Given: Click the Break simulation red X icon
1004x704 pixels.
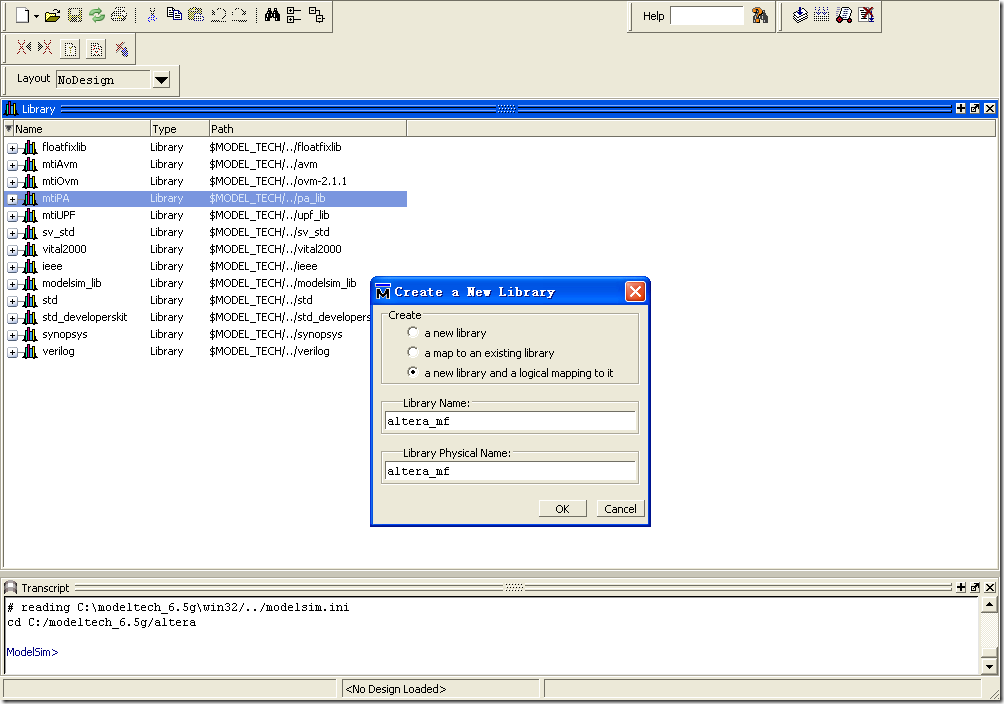Looking at the screenshot, I should (x=866, y=15).
